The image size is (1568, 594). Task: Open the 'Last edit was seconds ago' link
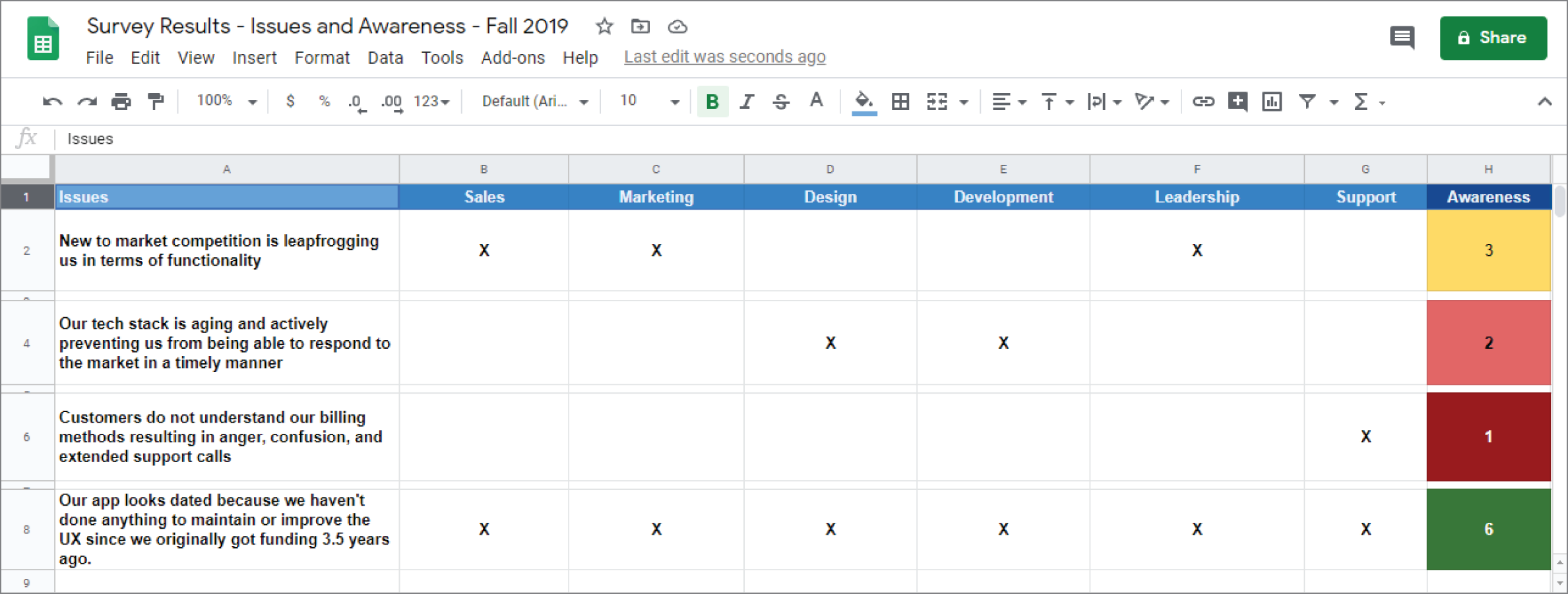[724, 57]
